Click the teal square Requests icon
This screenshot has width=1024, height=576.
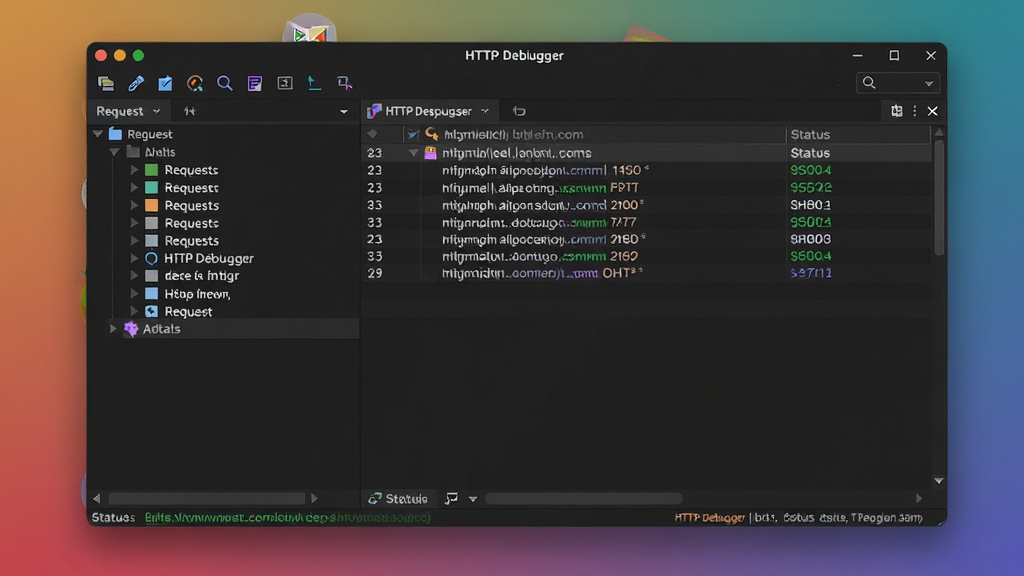(x=151, y=187)
